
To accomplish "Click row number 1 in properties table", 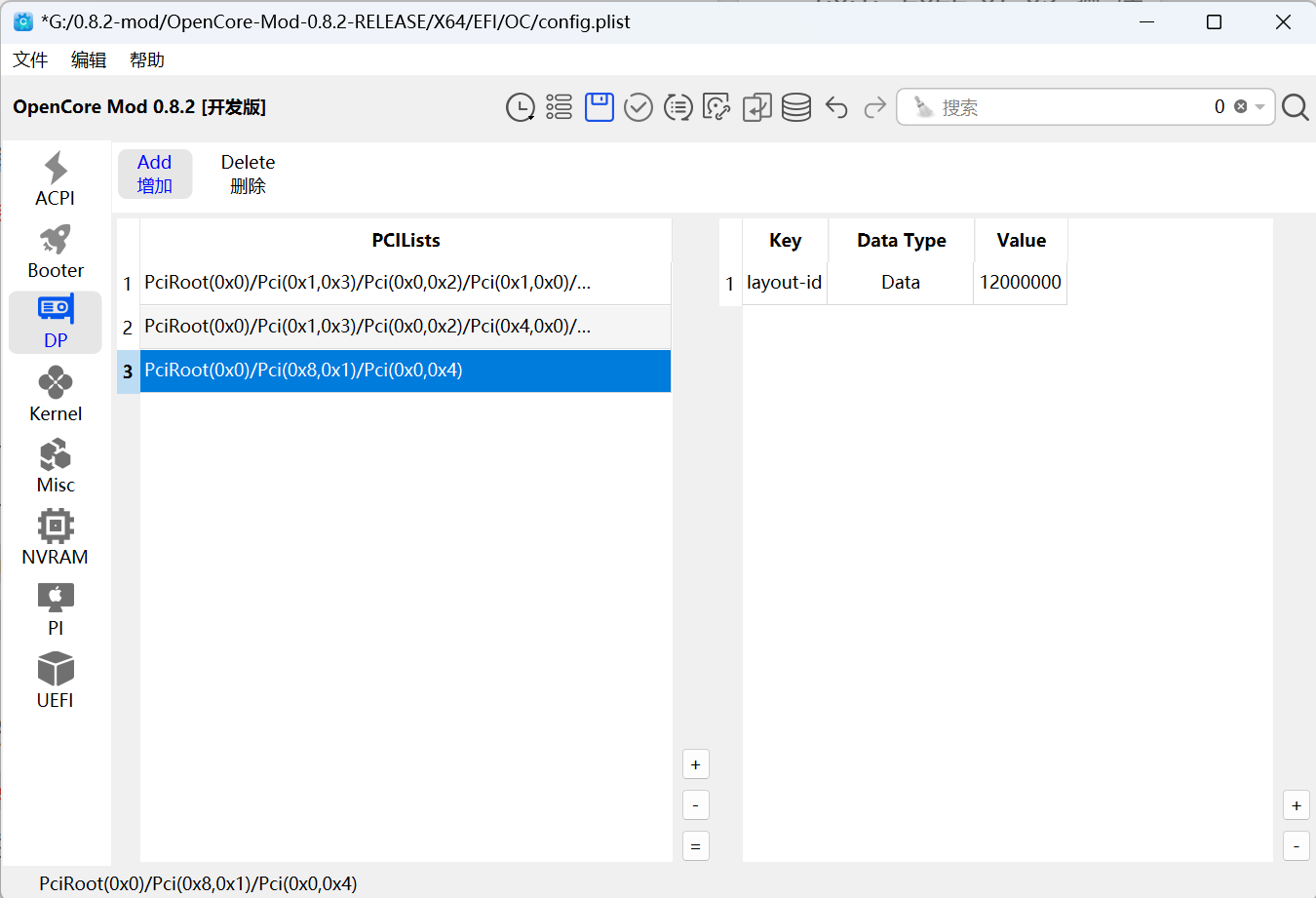I will click(x=730, y=284).
